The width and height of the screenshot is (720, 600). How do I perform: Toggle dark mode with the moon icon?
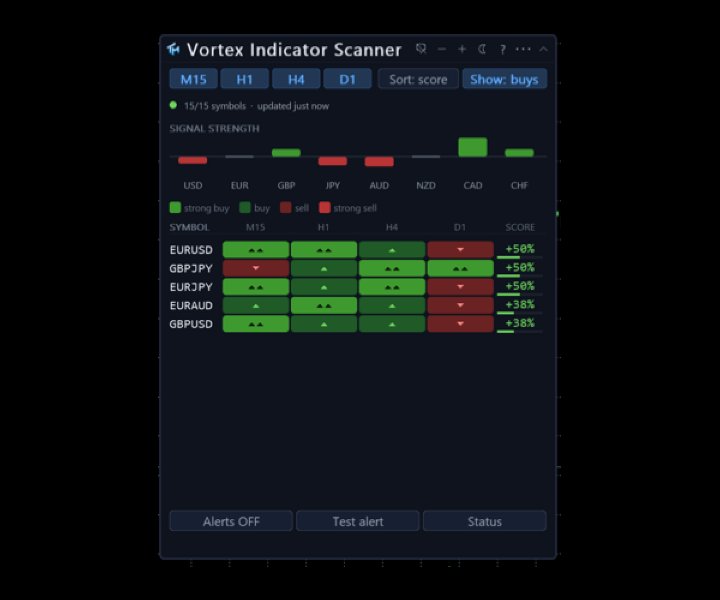click(482, 49)
